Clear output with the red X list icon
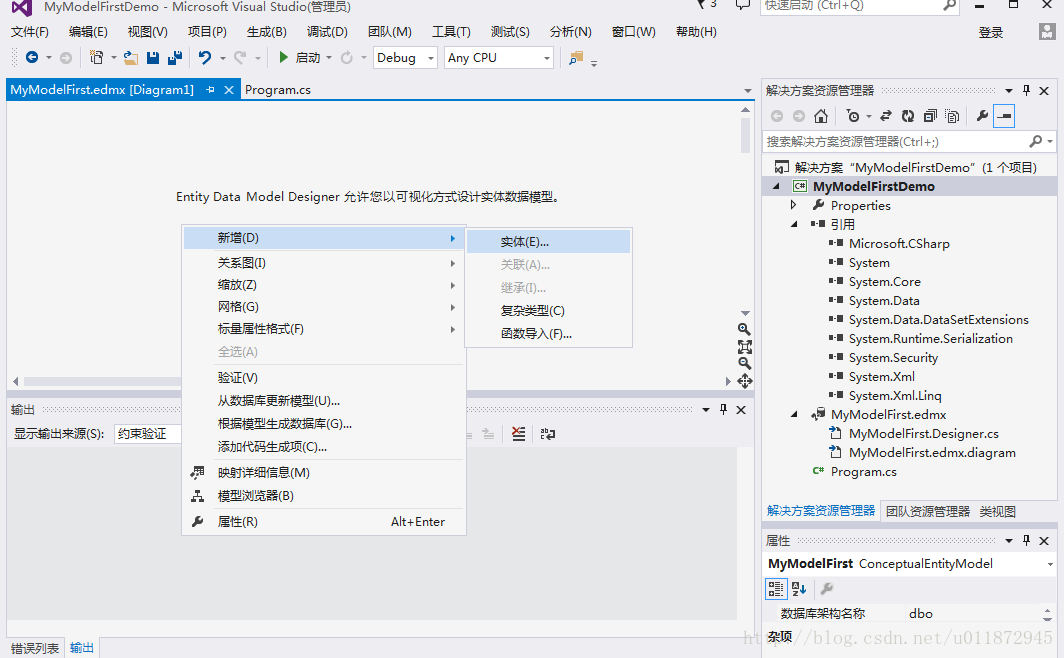This screenshot has height=658, width=1064. click(x=518, y=434)
